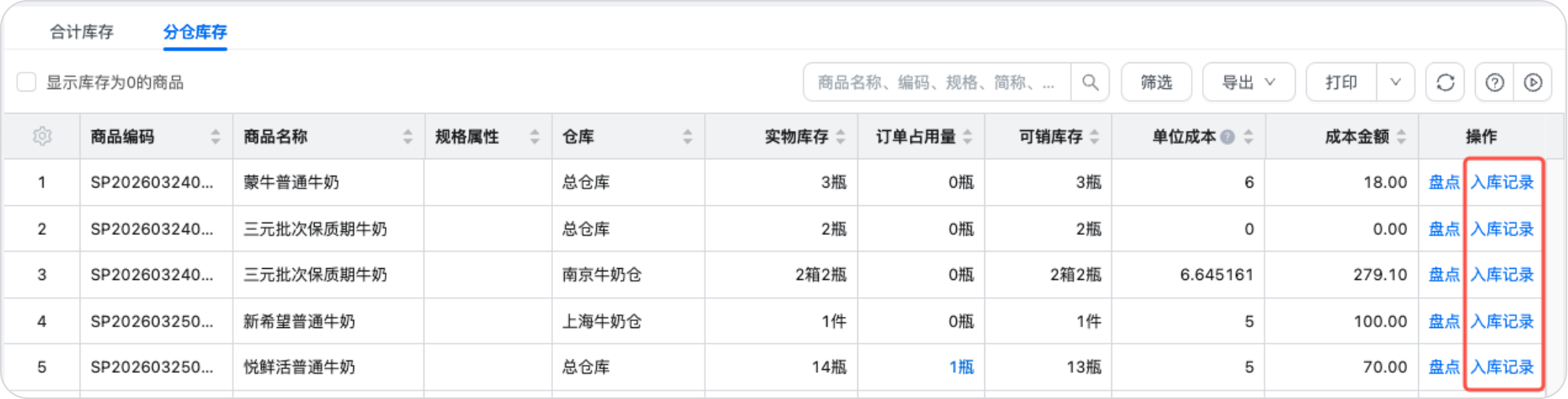This screenshot has width=1568, height=399.
Task: Switch to the 合计库存 tab
Action: coord(82,32)
